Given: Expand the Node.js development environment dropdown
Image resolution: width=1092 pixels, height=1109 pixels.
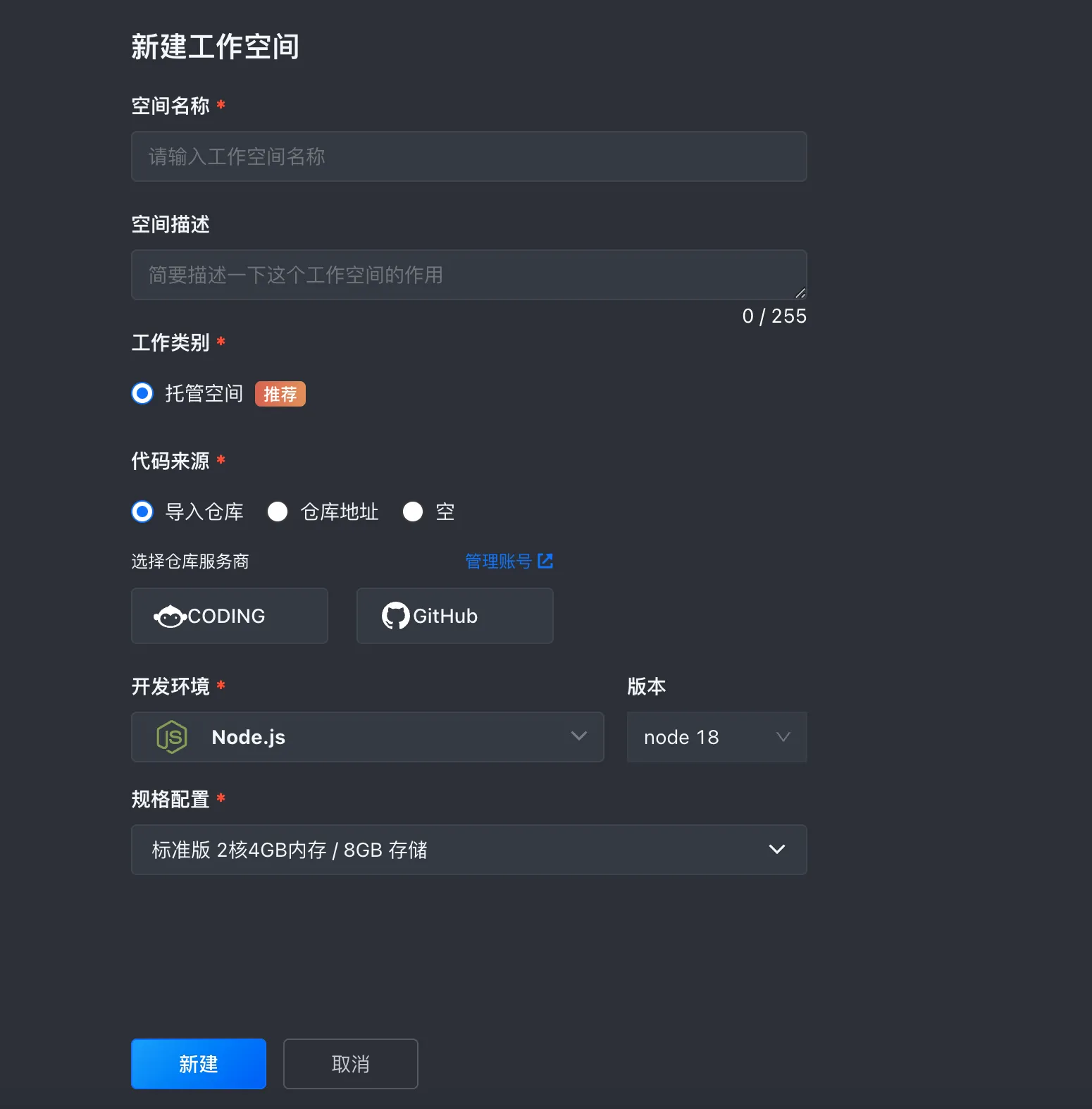Looking at the screenshot, I should tap(367, 737).
